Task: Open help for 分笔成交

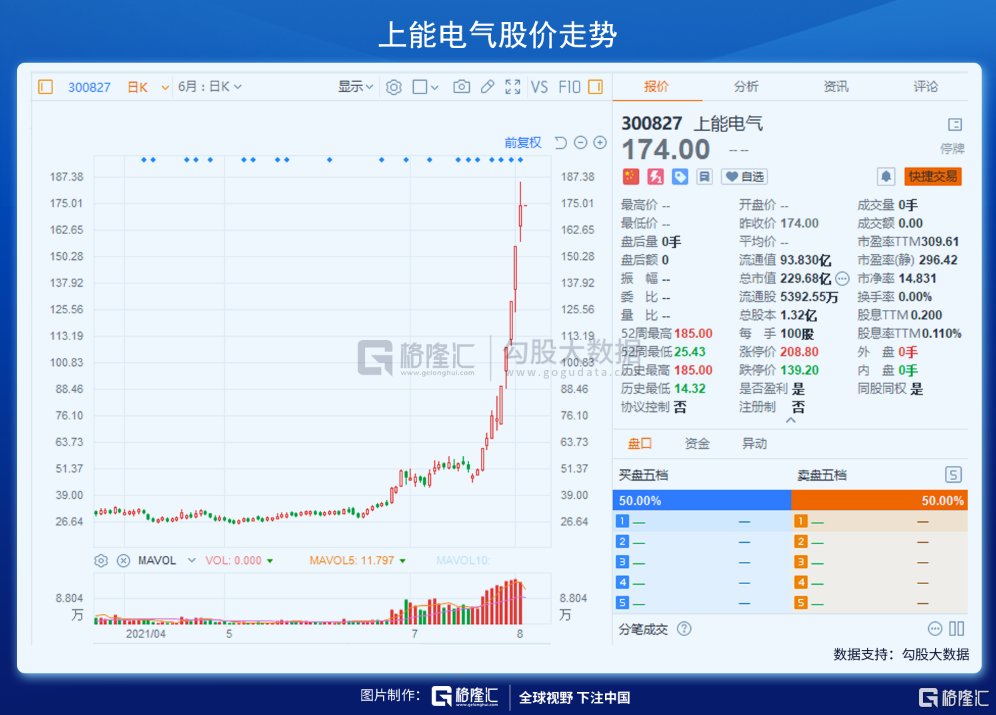Action: point(684,629)
